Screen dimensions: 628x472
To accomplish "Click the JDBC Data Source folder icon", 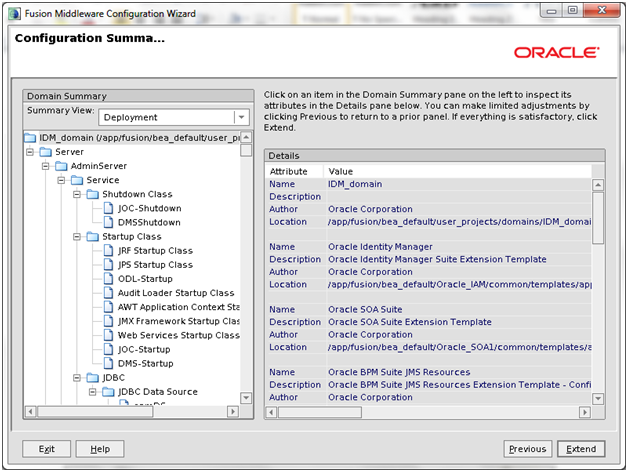I will point(108,391).
